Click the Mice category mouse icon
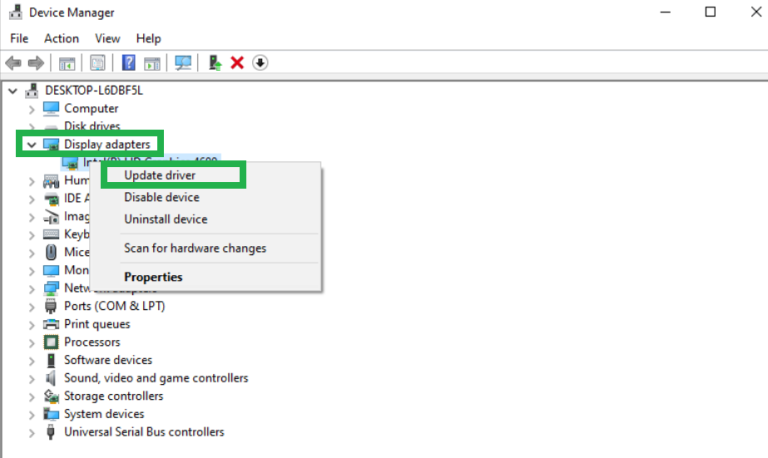Image resolution: width=768 pixels, height=458 pixels. point(51,252)
